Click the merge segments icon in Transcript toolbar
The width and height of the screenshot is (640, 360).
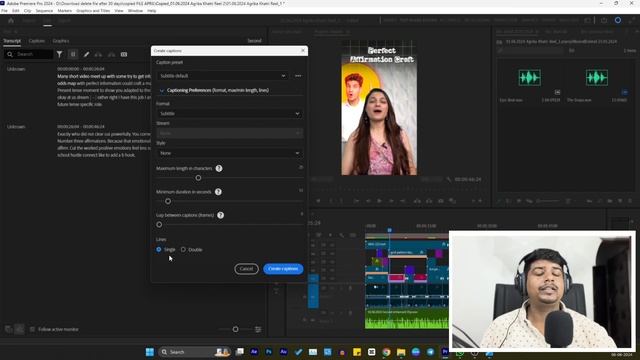point(98,54)
